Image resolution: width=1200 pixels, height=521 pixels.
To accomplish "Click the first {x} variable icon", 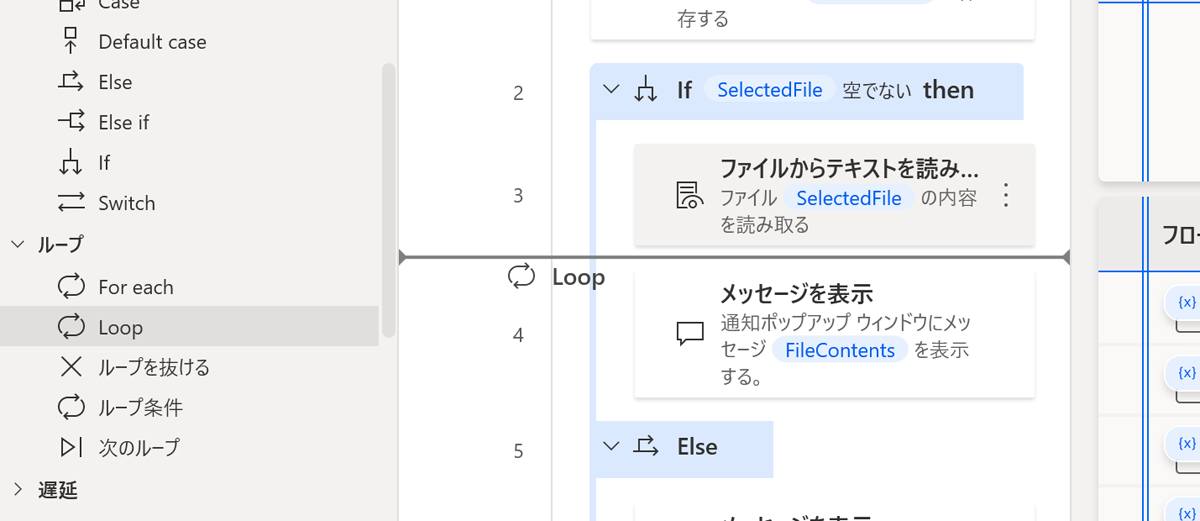I will 1187,302.
